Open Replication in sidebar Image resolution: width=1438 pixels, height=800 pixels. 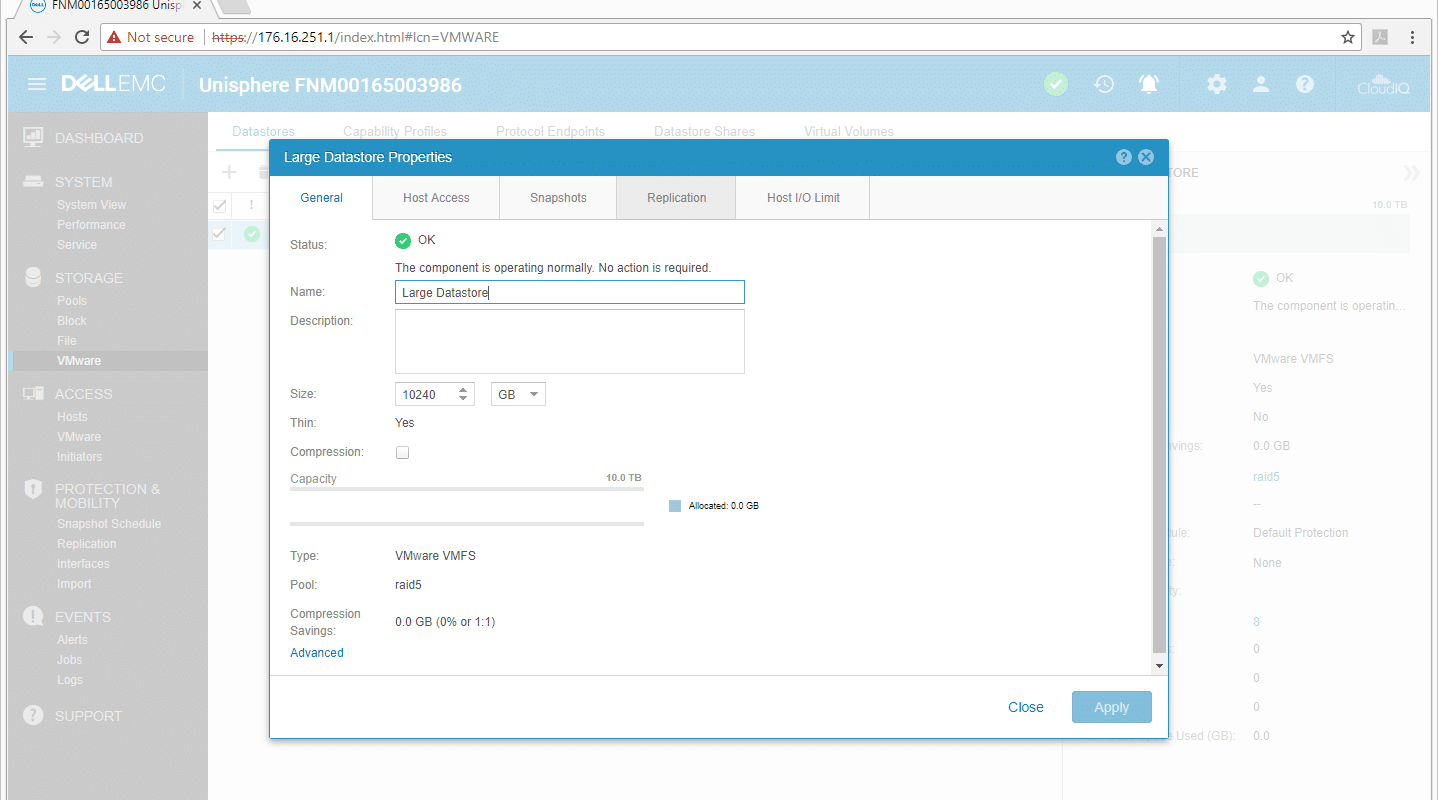coord(87,544)
